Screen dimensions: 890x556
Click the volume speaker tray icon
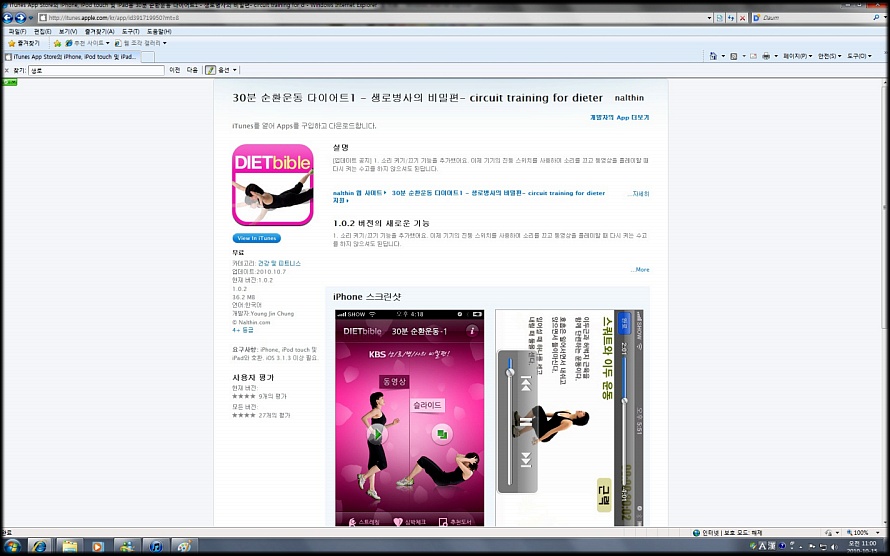(833, 546)
